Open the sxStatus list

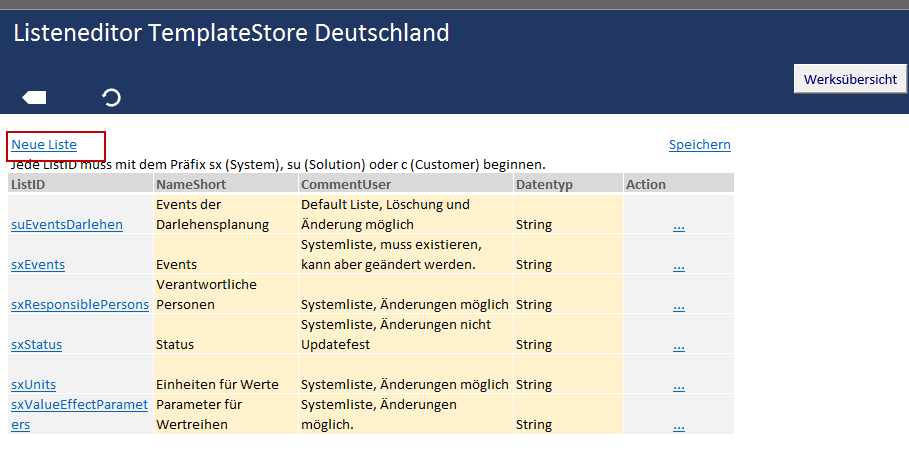click(x=37, y=344)
